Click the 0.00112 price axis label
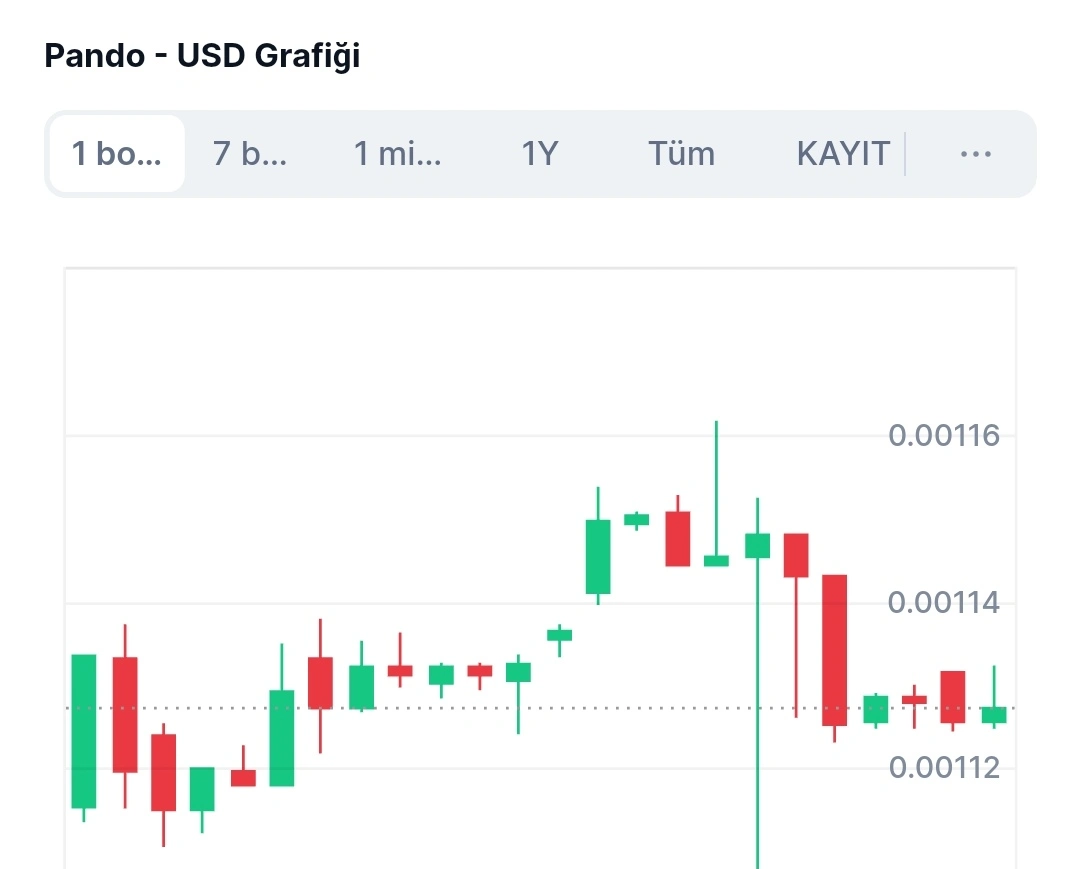 tap(944, 768)
